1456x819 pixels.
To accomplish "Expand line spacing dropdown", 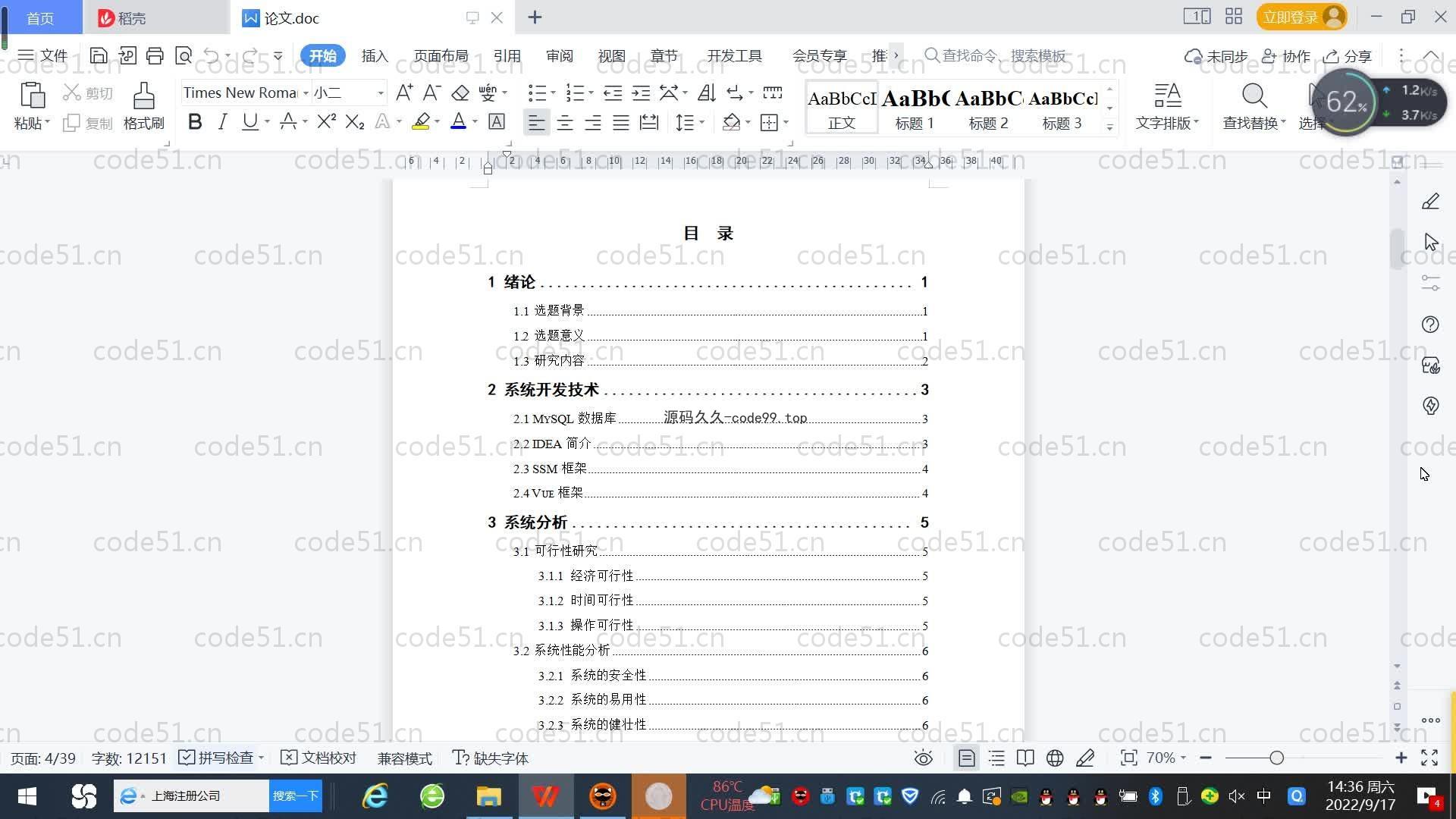I will pos(702,122).
